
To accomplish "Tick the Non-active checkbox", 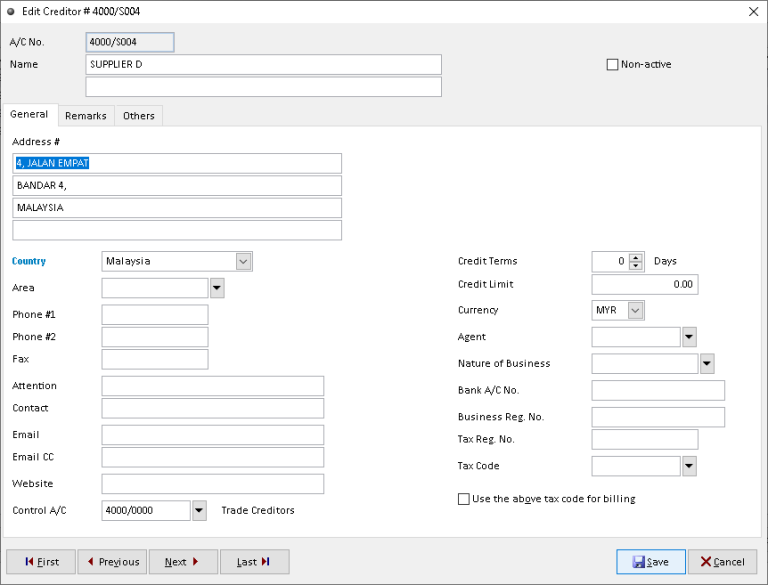I will pyautogui.click(x=612, y=64).
